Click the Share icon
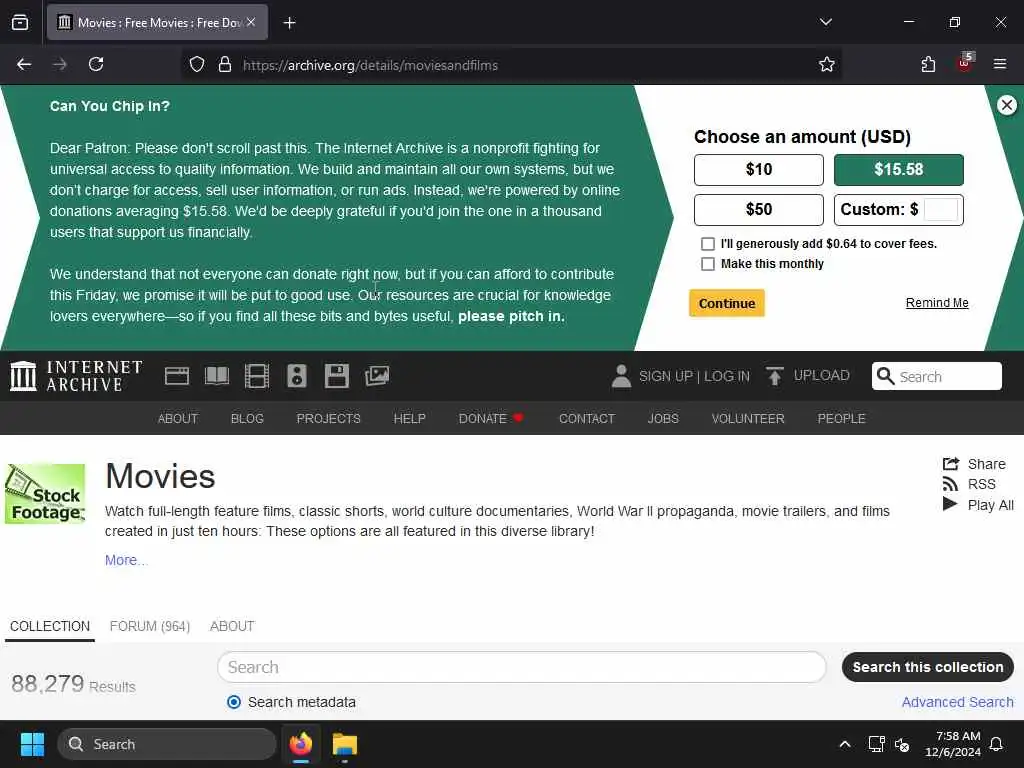 [951, 464]
